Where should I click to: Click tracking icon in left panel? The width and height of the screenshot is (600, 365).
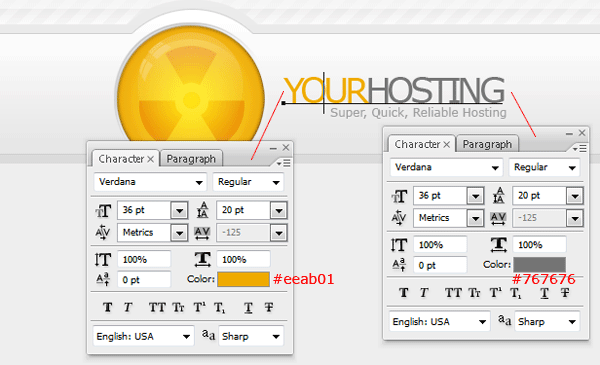[202, 233]
